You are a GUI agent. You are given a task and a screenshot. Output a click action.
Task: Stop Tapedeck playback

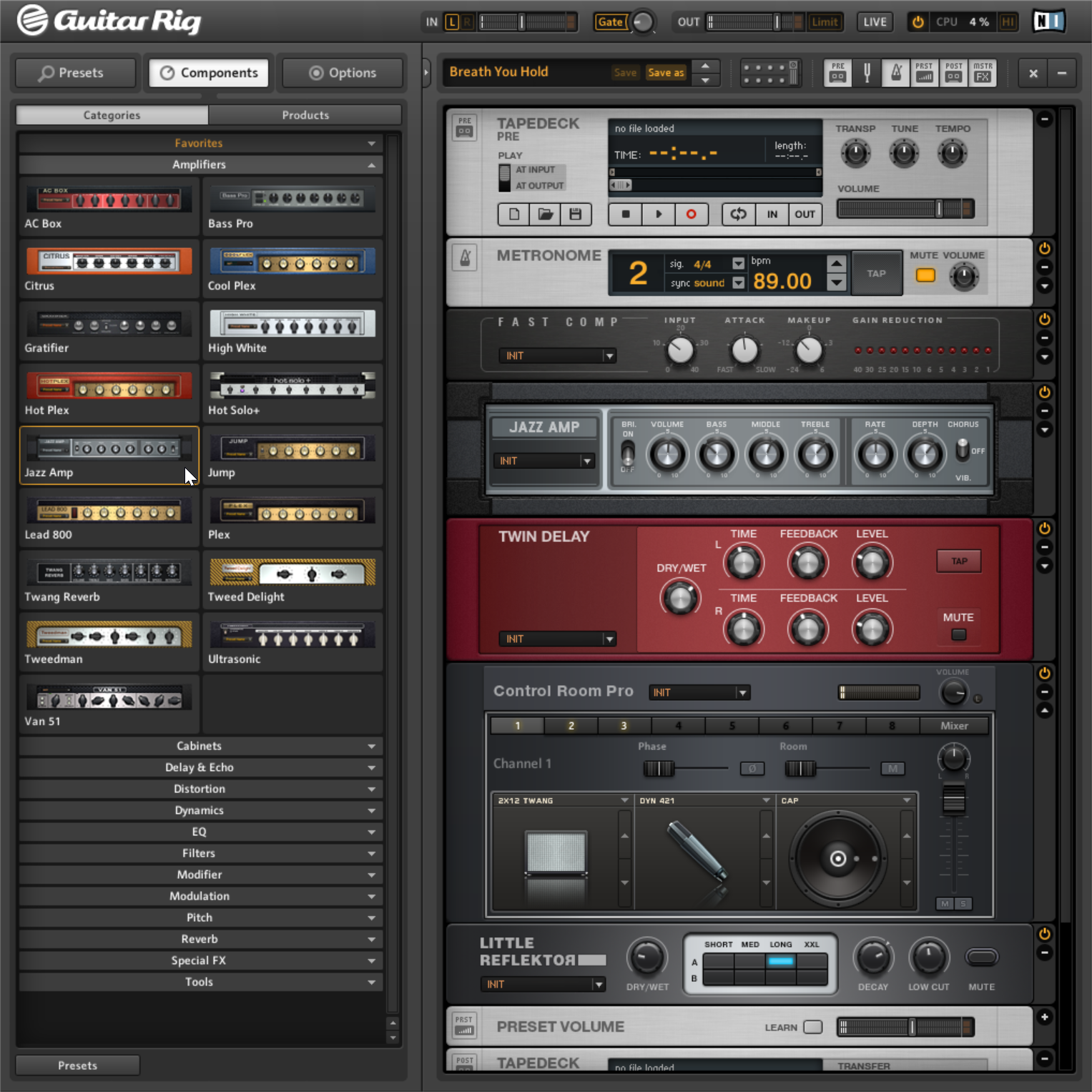click(626, 214)
